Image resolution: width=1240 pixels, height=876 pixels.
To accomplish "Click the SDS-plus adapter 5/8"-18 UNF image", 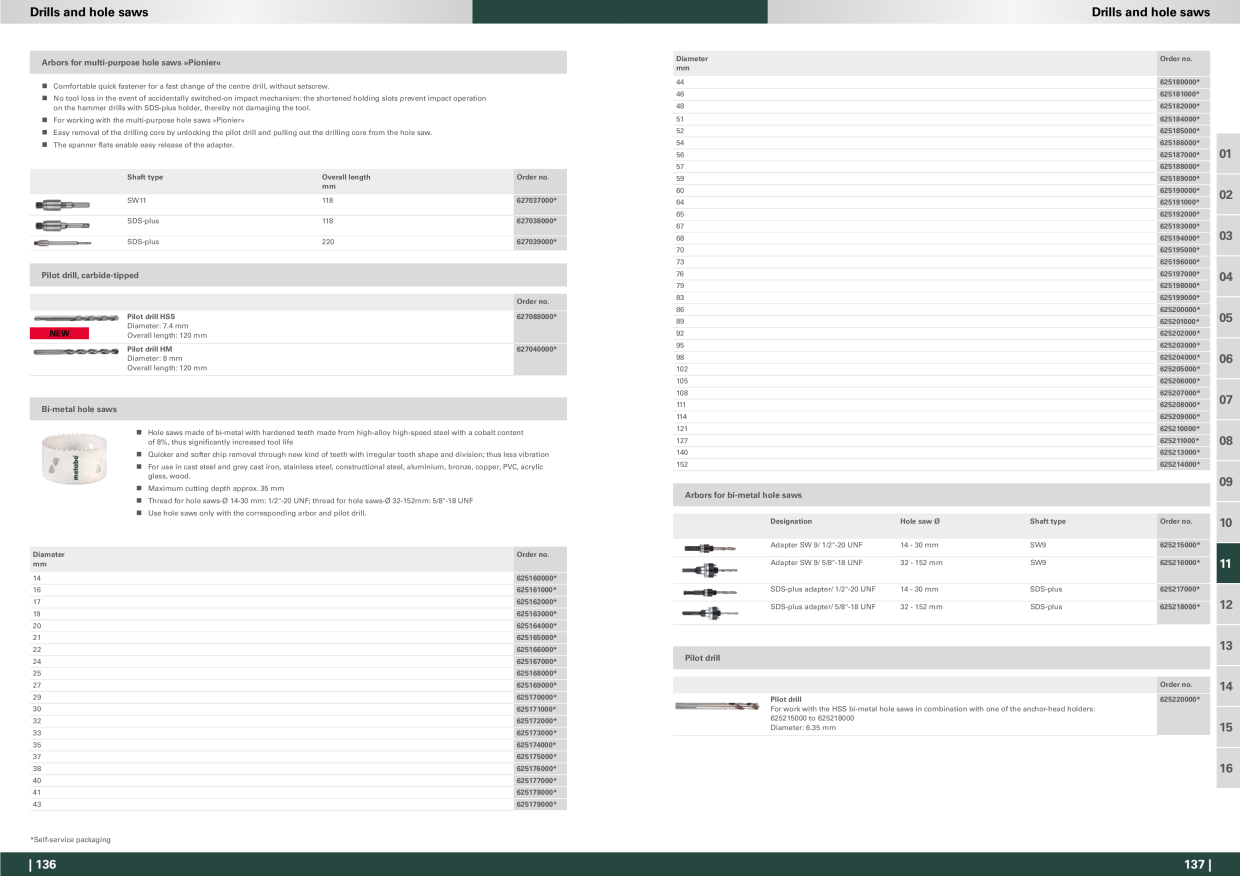I will click(709, 612).
